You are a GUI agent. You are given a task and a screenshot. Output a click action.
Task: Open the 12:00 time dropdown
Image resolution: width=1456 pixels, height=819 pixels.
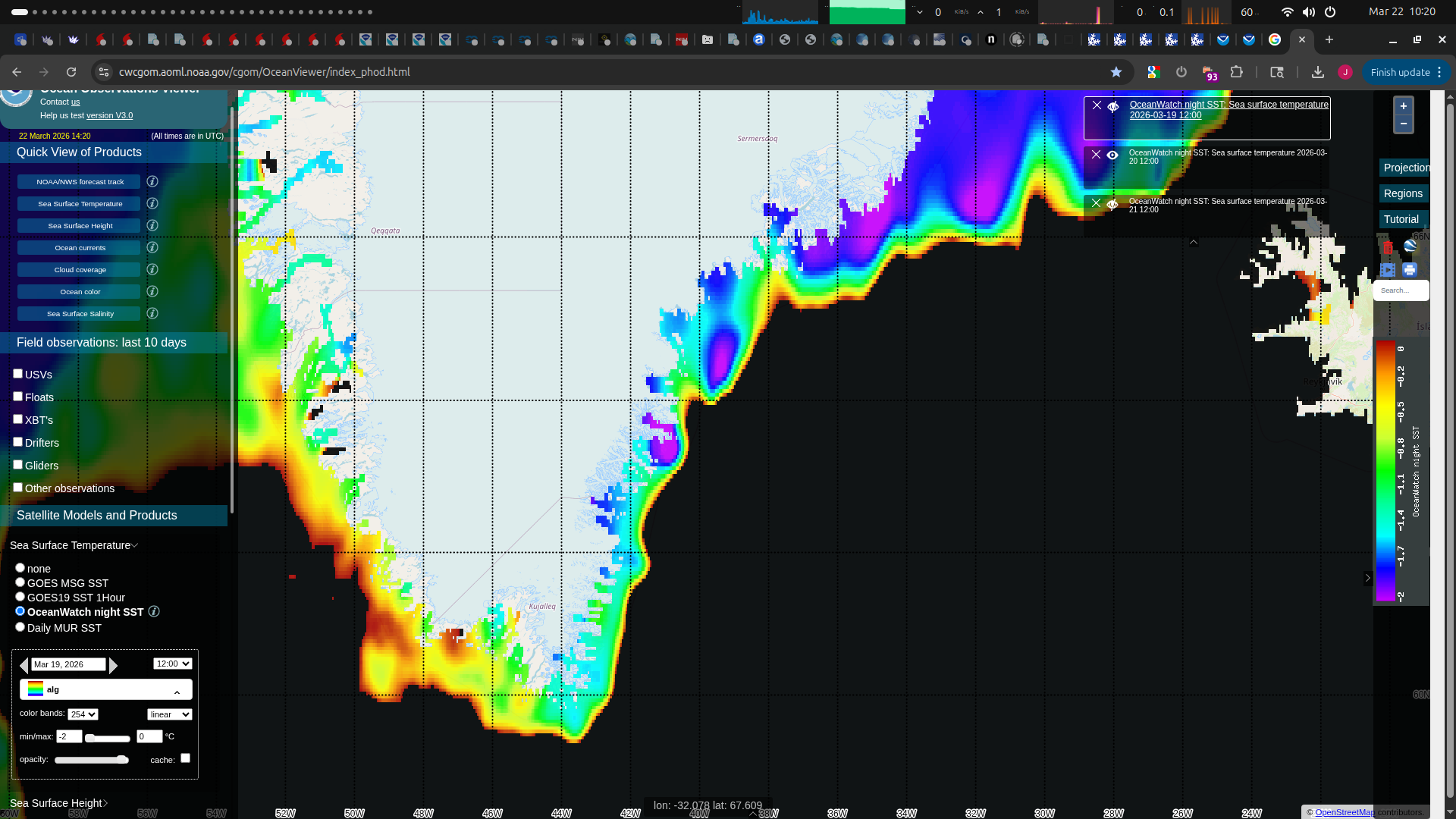[x=172, y=664]
